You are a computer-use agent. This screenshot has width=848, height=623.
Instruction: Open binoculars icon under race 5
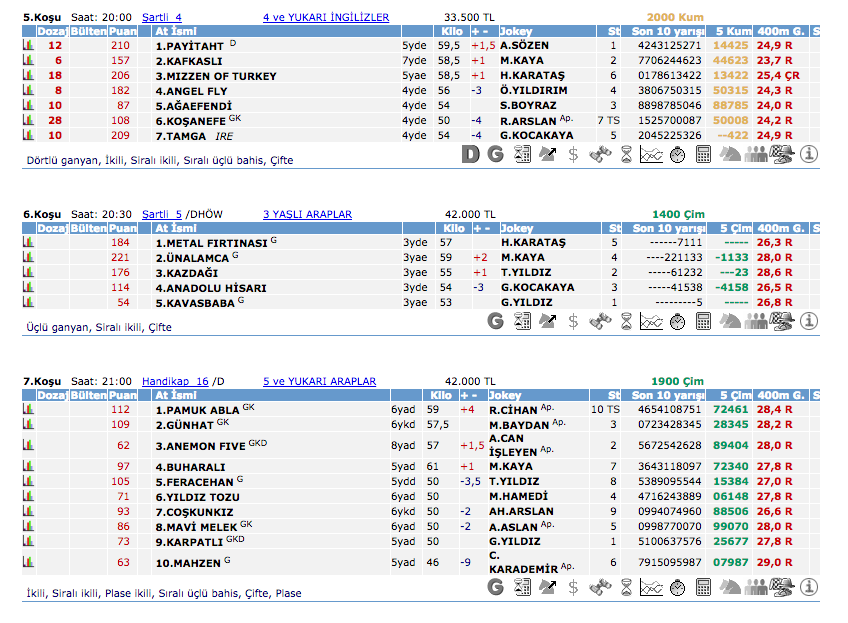(599, 154)
